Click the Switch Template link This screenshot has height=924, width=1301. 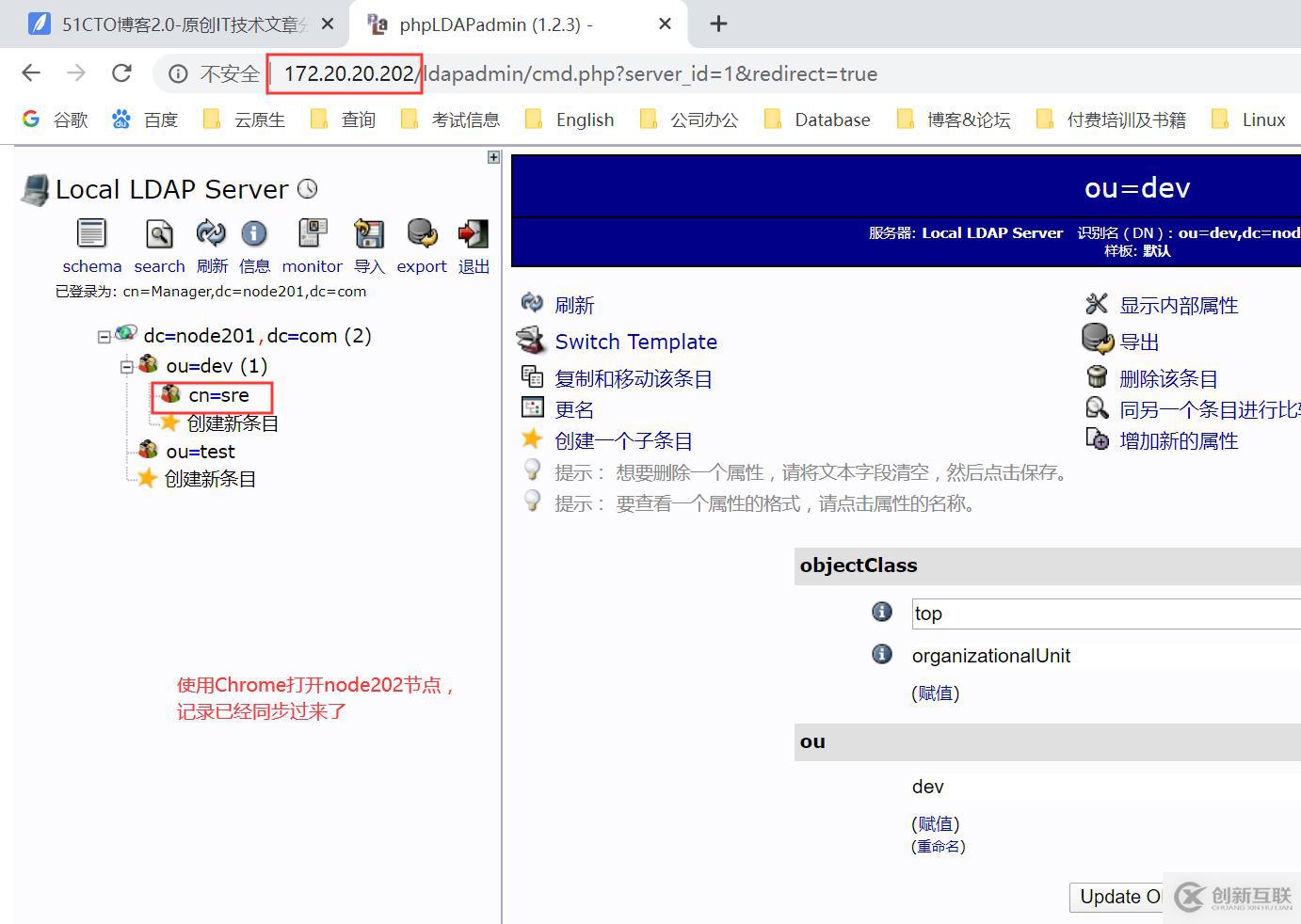[635, 342]
